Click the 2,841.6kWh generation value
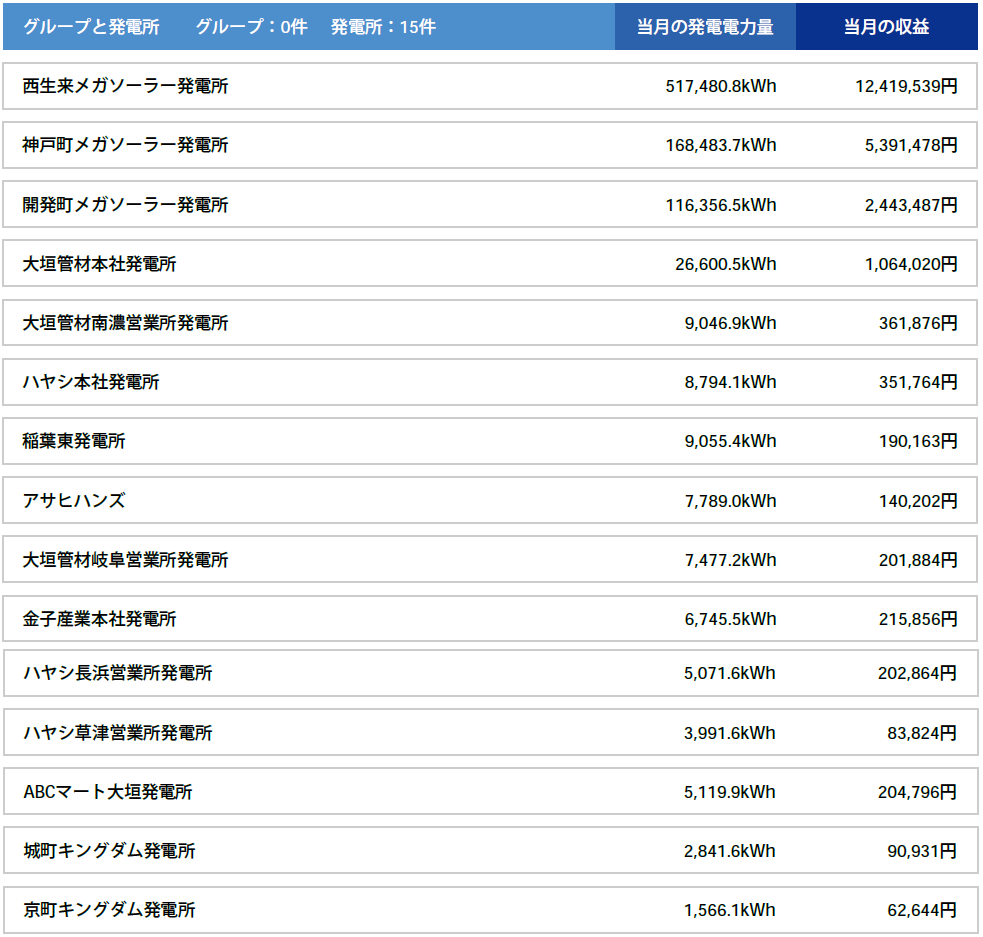 point(730,851)
